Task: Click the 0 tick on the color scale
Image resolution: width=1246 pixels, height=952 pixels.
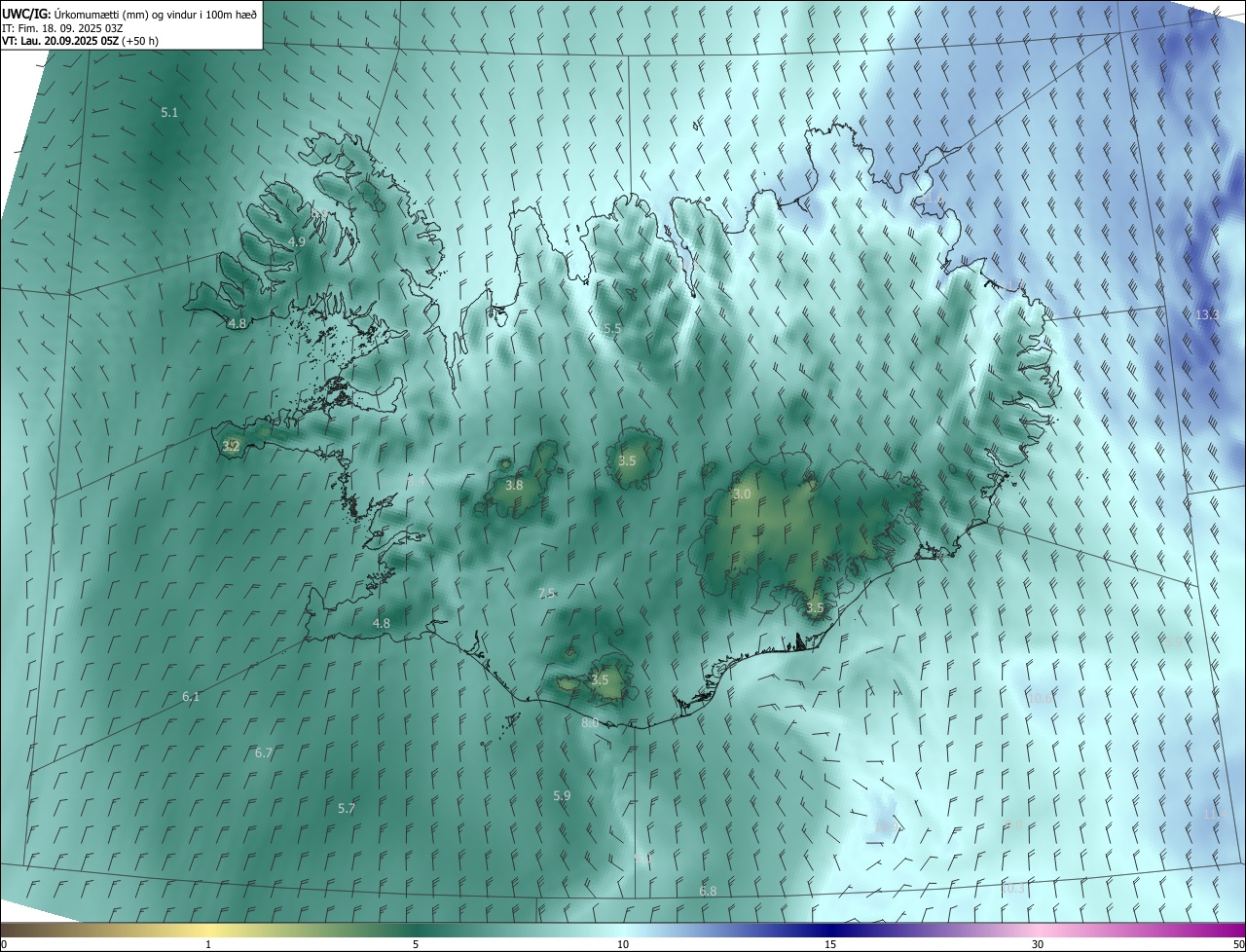Action: (x=4, y=944)
